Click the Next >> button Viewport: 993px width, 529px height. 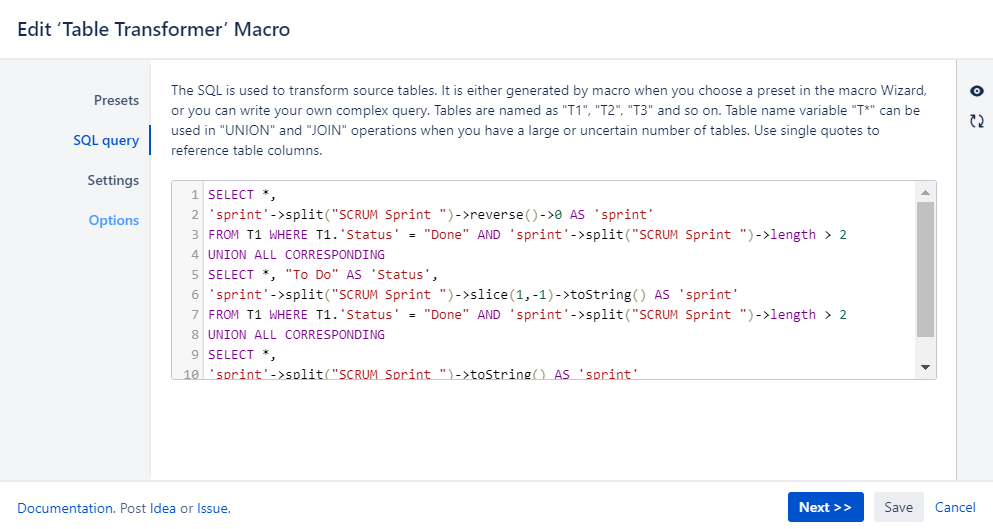point(825,507)
